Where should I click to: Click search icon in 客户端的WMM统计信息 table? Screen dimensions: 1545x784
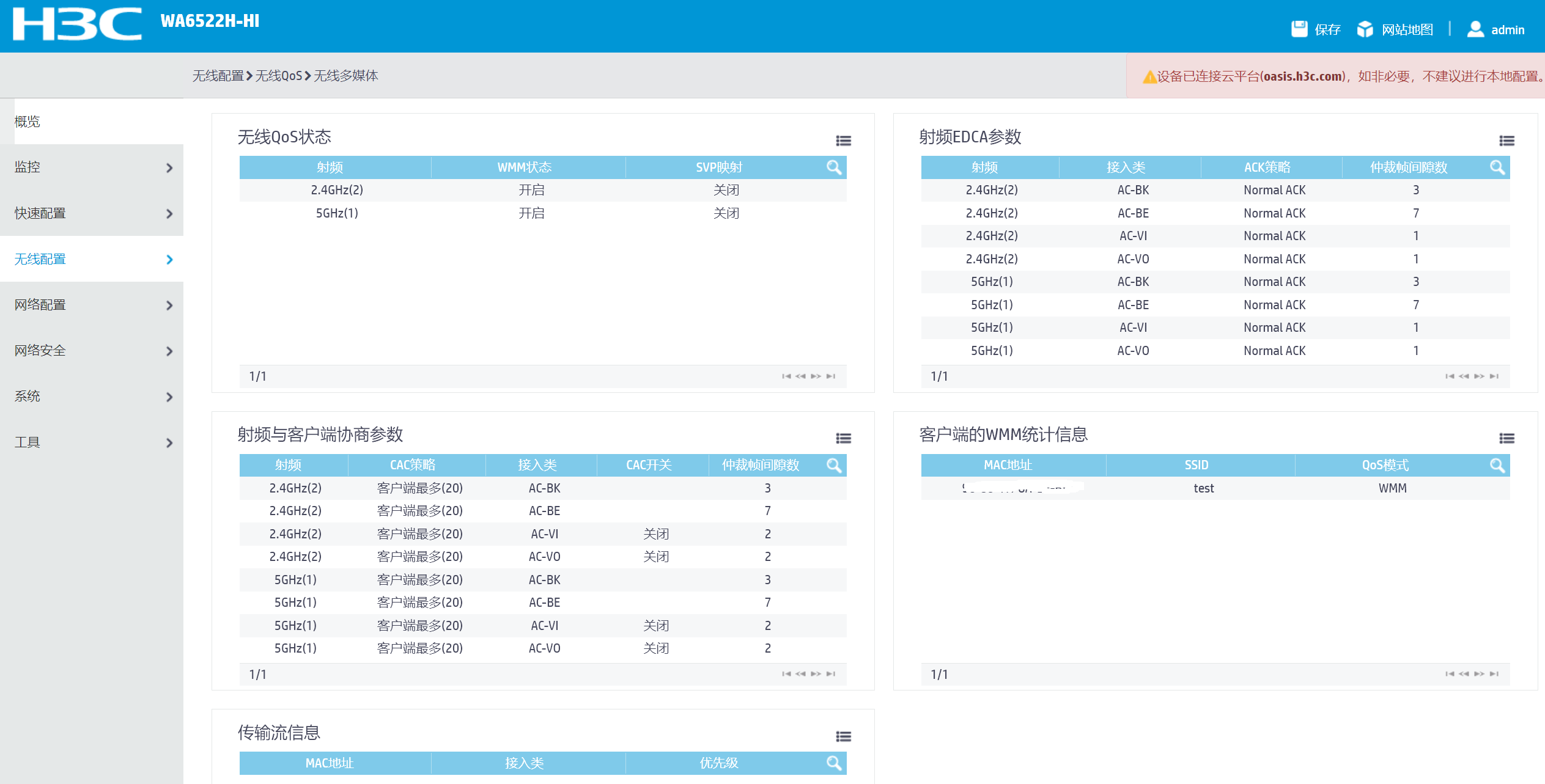click(x=1497, y=465)
